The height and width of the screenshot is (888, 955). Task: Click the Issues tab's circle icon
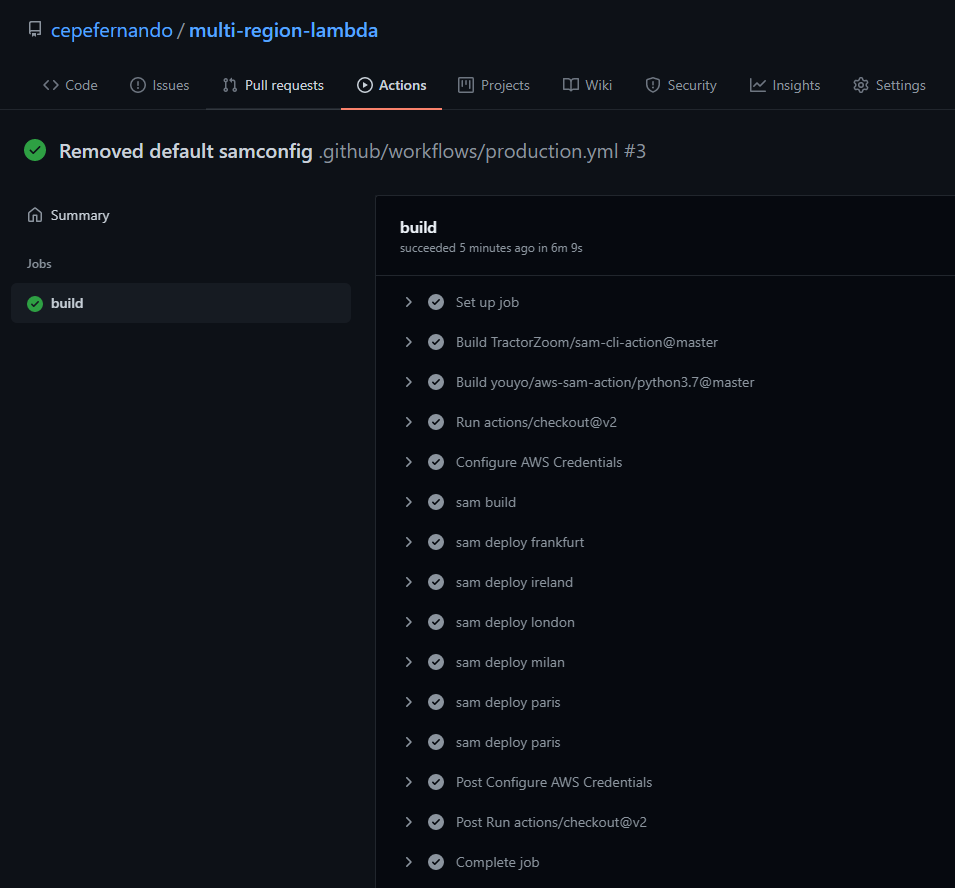[138, 85]
